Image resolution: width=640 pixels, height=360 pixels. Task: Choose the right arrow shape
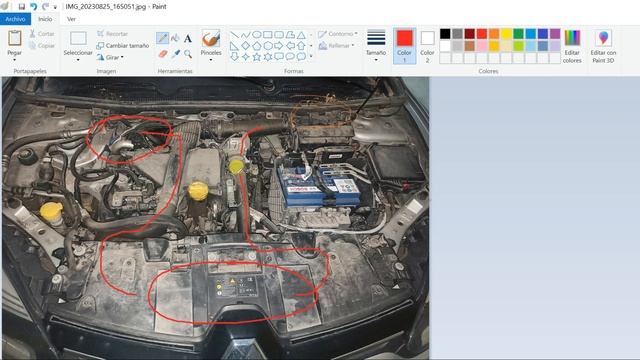[279, 46]
